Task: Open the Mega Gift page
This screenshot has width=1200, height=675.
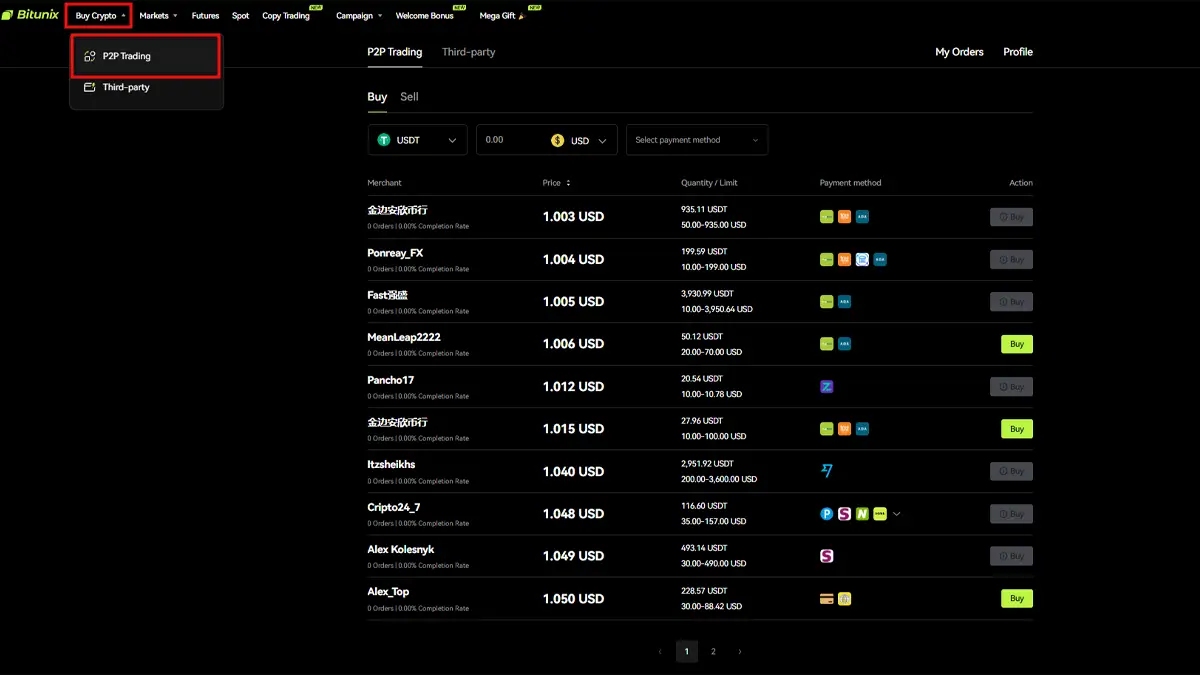Action: pos(502,16)
